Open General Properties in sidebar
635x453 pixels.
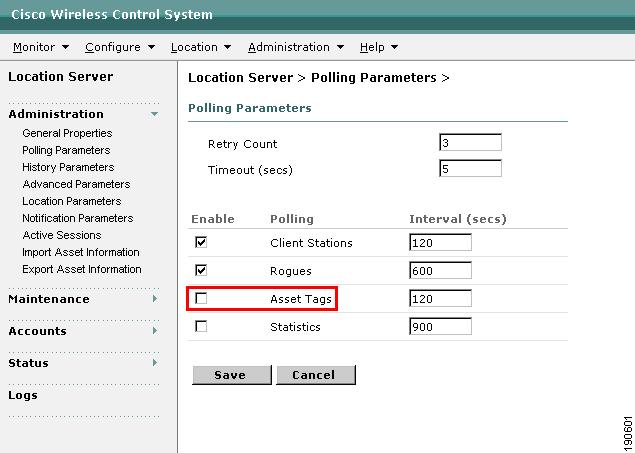67,133
